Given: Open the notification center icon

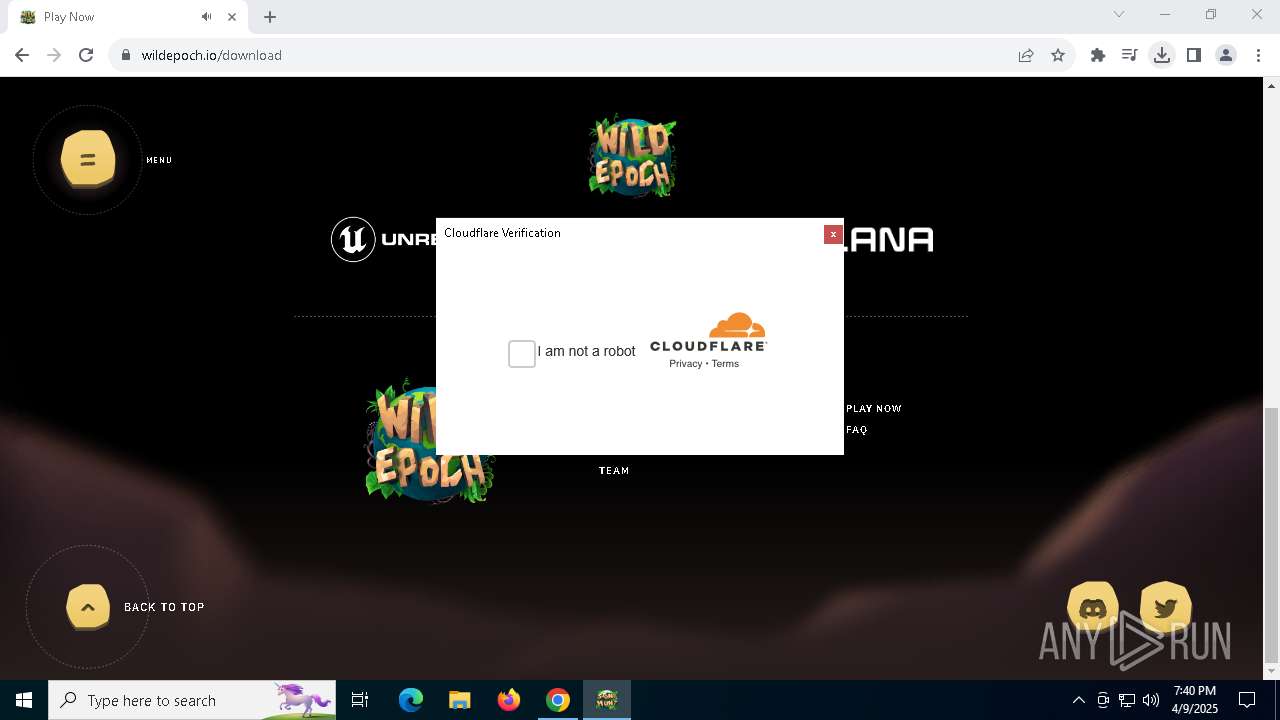Looking at the screenshot, I should click(1247, 700).
